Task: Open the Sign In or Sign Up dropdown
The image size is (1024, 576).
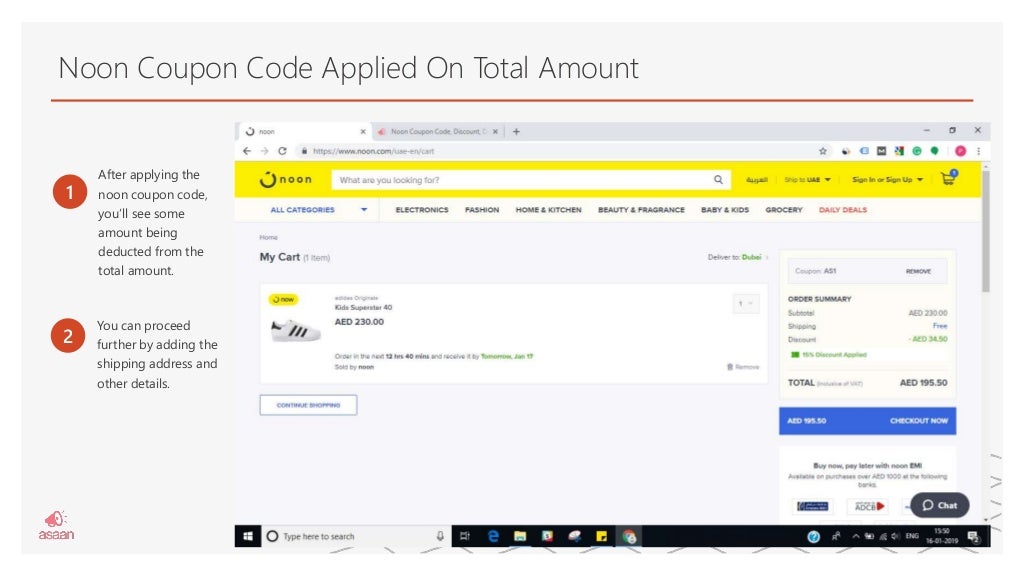Action: pyautogui.click(x=888, y=180)
